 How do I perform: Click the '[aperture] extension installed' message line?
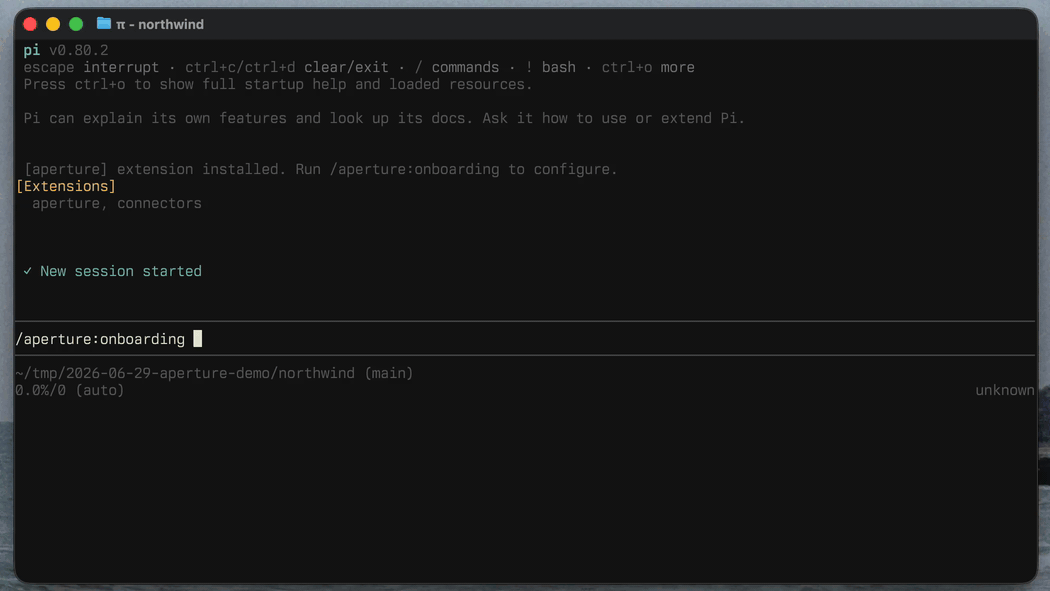coord(320,169)
